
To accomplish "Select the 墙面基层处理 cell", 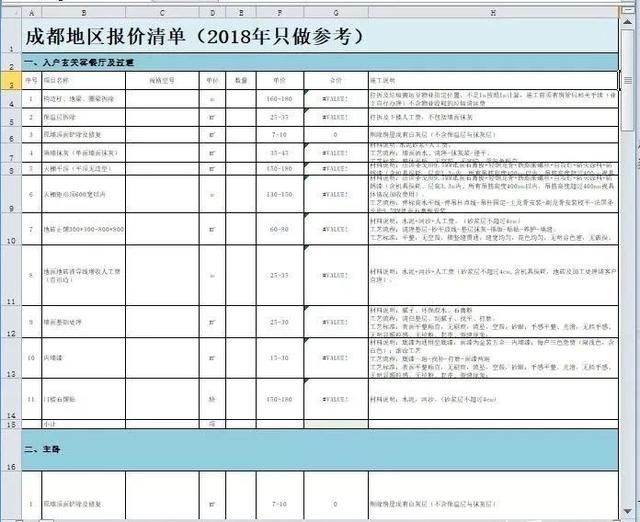I will point(66,322).
